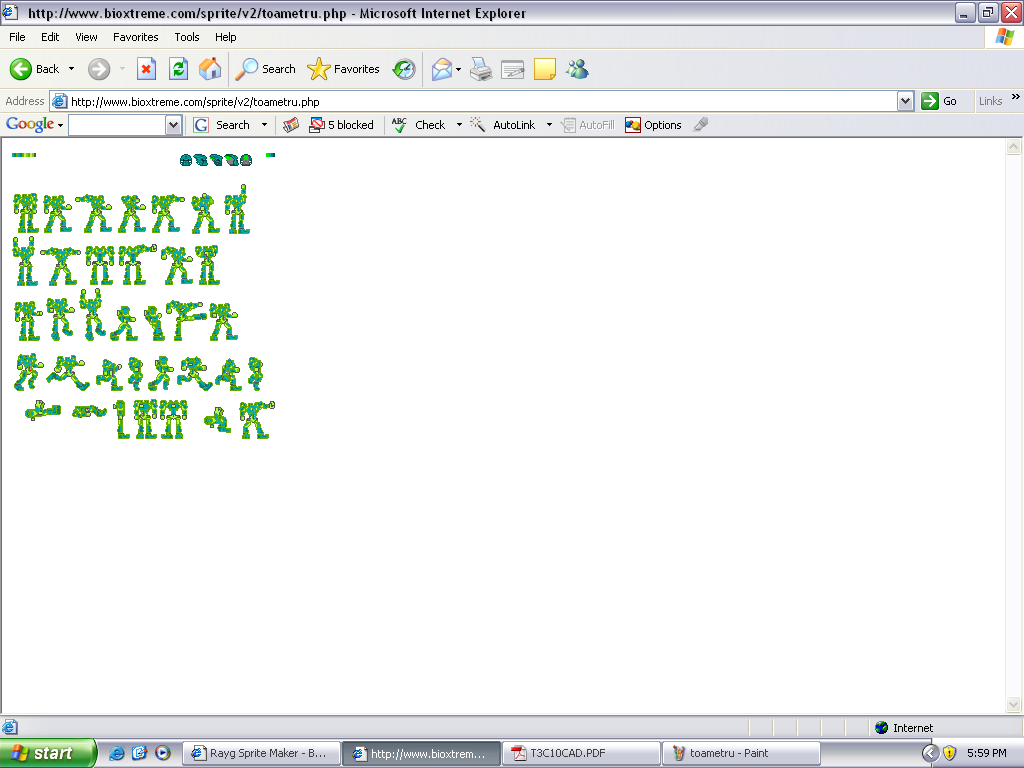Open the History clock icon
Viewport: 1024px width, 768px height.
tap(404, 69)
